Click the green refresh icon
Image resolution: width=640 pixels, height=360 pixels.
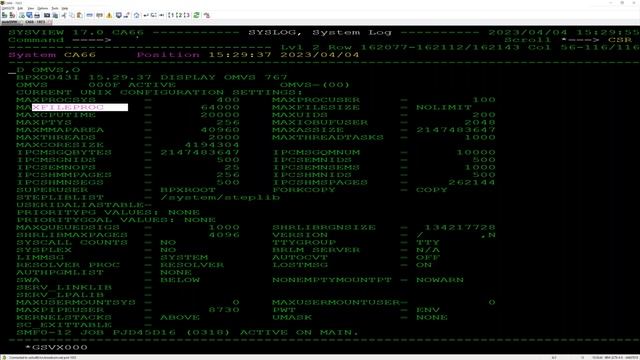[x=196, y=15]
